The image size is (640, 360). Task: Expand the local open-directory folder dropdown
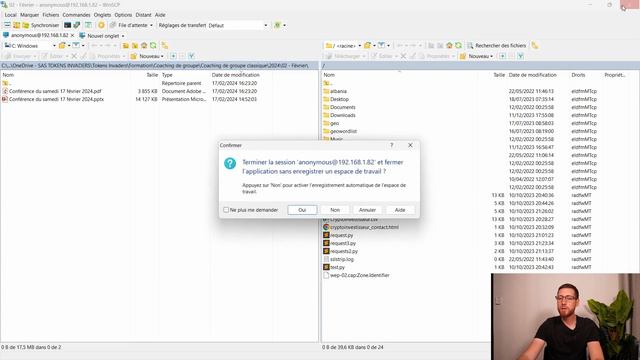click(69, 46)
